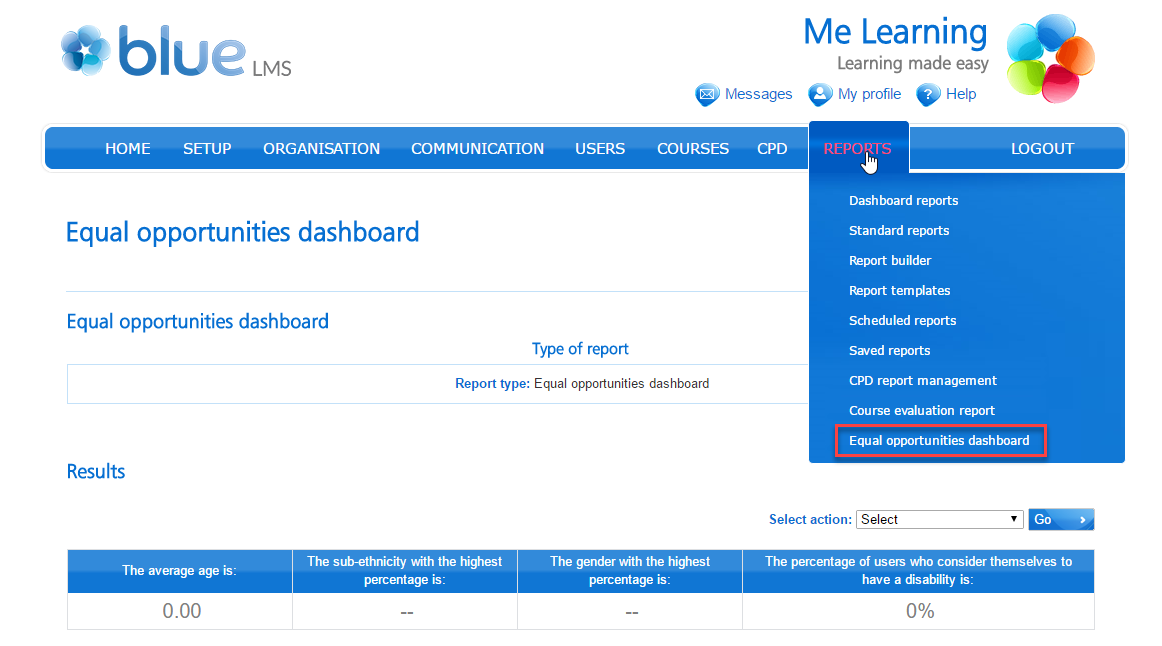The width and height of the screenshot is (1162, 646).
Task: Click the Report type label
Action: [492, 384]
